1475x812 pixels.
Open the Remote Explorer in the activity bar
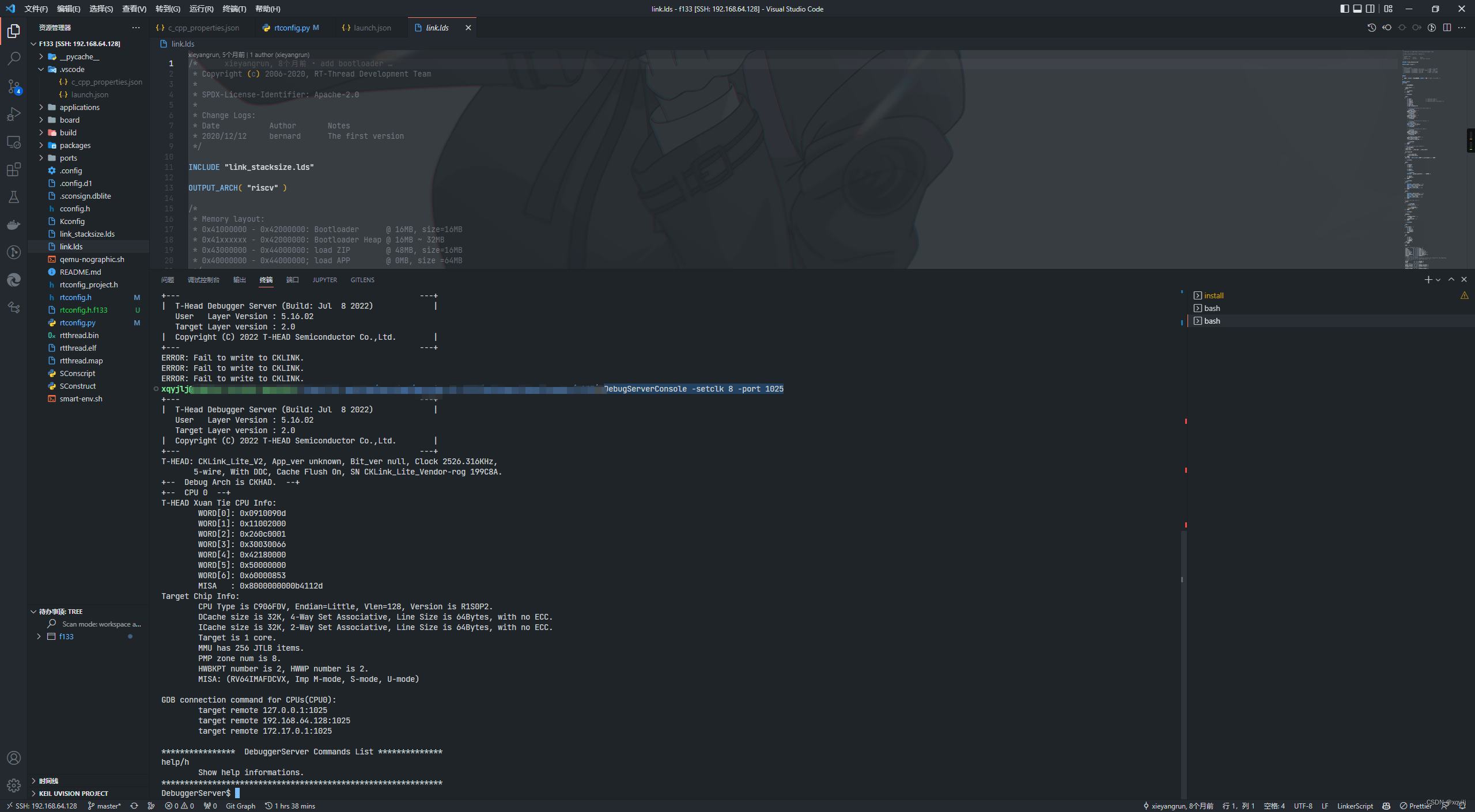[x=14, y=142]
